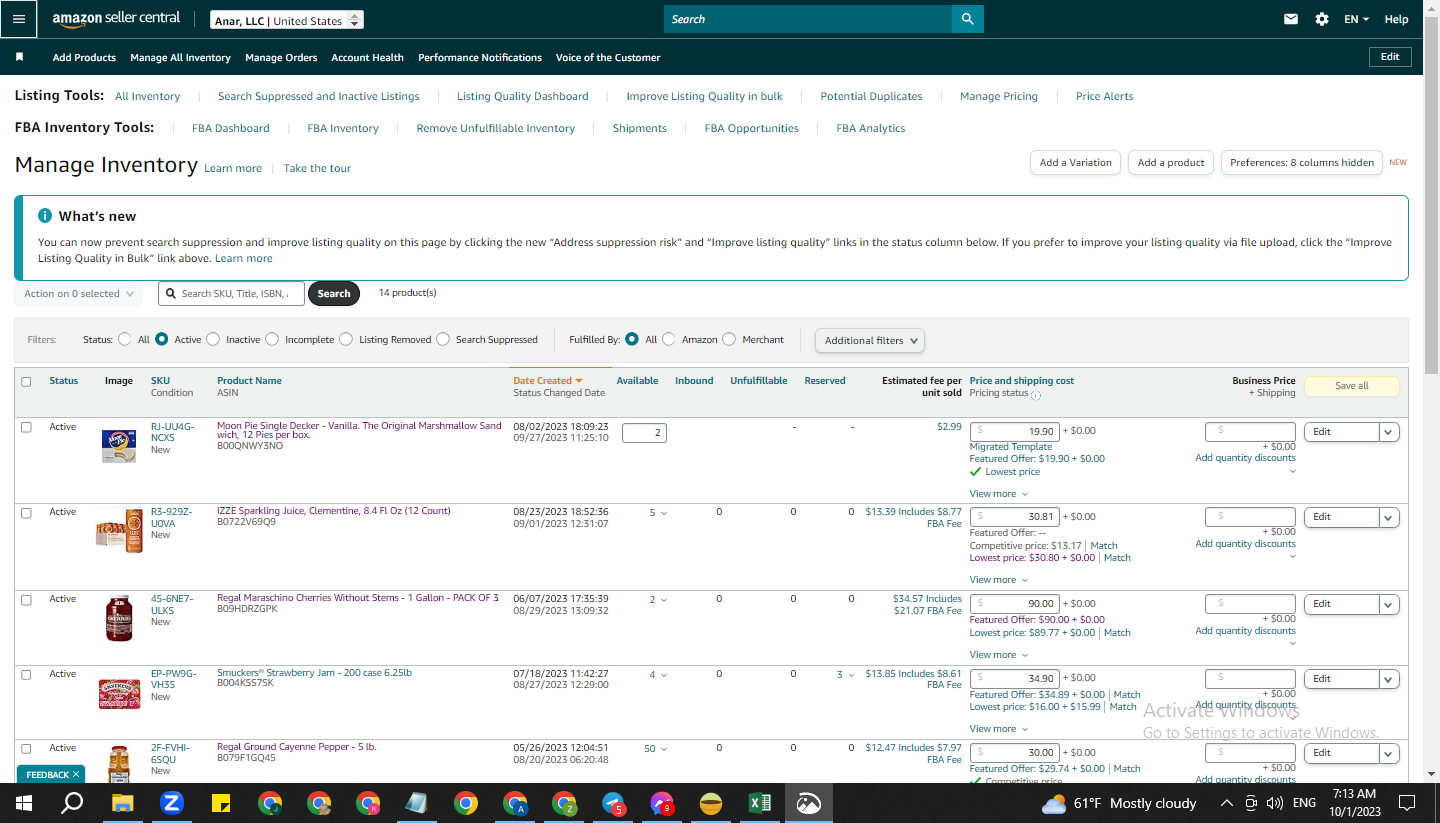1440x823 pixels.
Task: Select the Fulfilled By Amazon radio button
Action: coord(669,339)
